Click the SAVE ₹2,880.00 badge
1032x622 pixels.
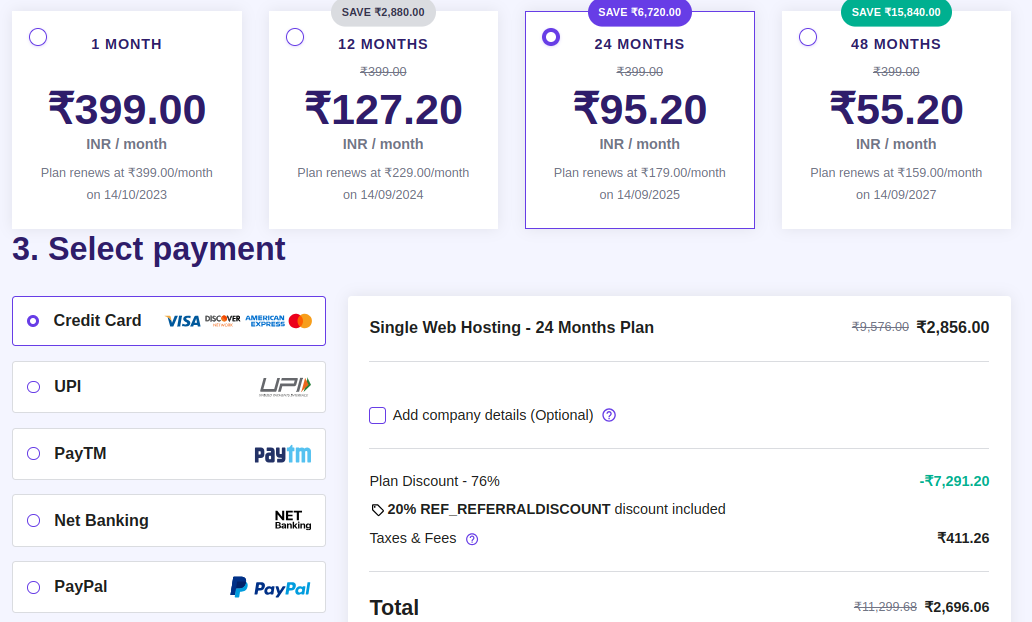click(383, 12)
